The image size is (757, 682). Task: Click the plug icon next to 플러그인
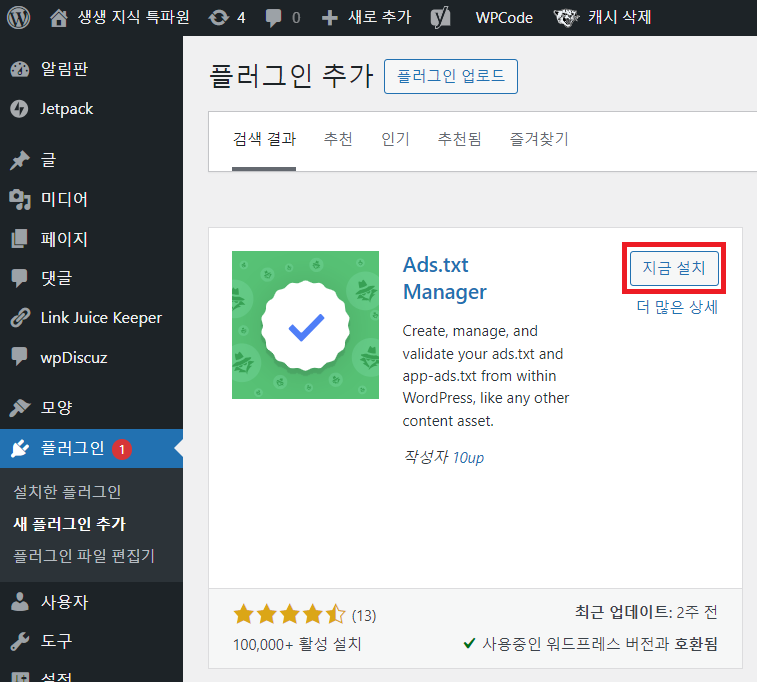tap(20, 448)
